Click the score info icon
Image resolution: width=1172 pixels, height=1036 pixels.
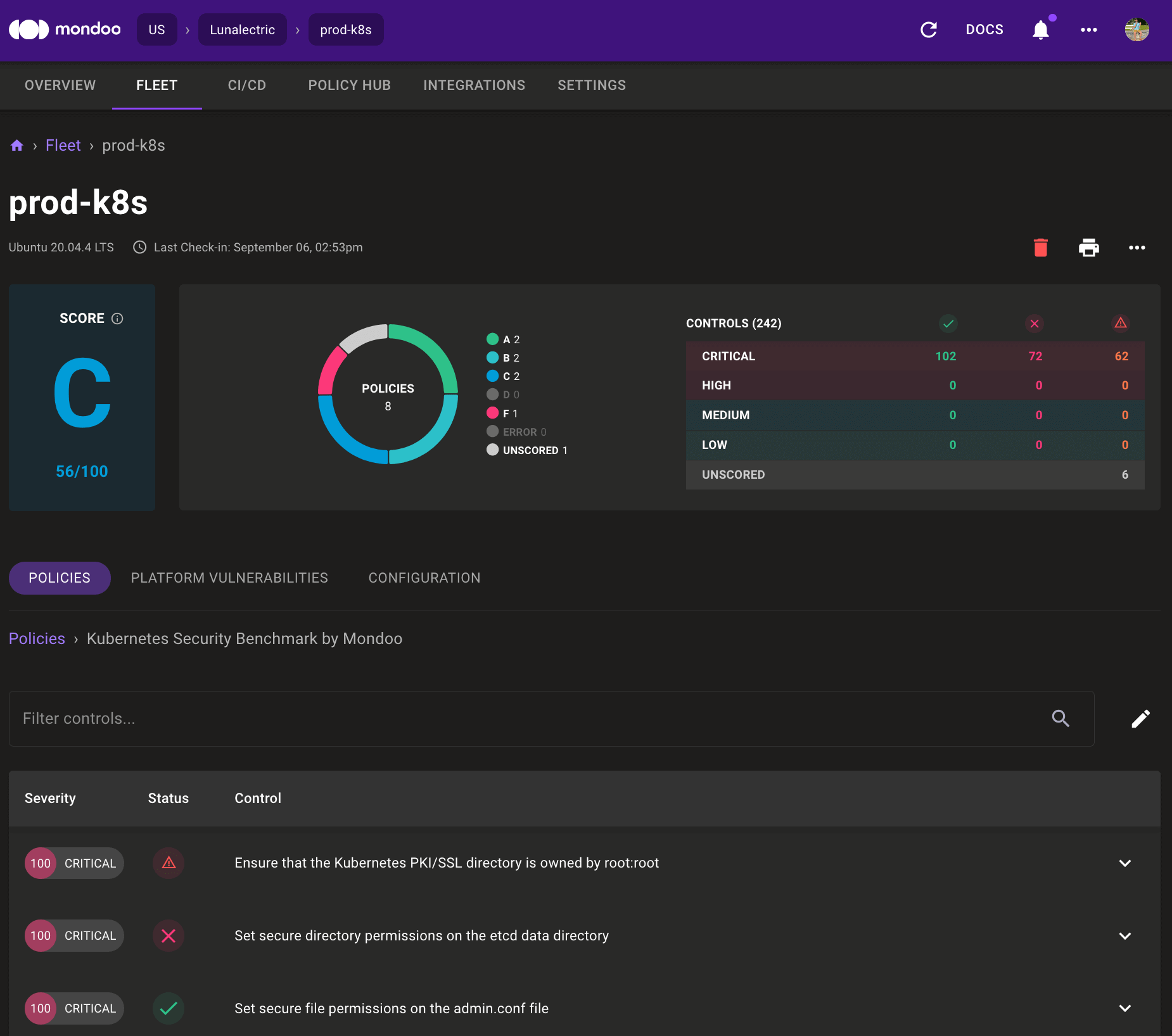(117, 319)
